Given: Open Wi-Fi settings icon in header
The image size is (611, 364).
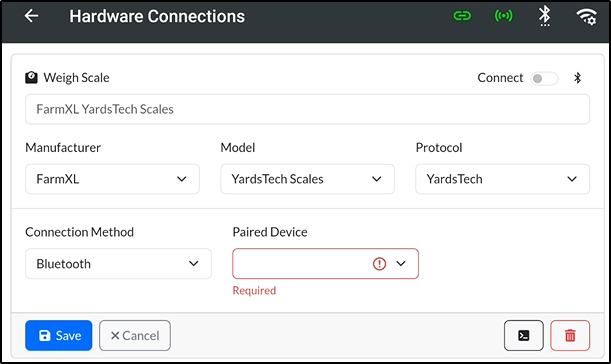Looking at the screenshot, I should pos(586,16).
